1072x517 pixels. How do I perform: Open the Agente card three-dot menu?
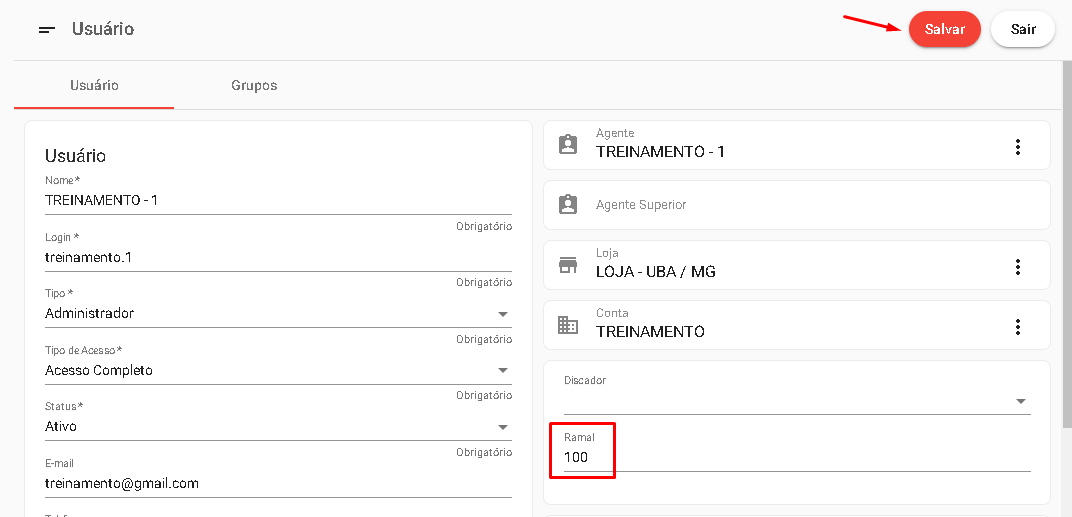click(x=1018, y=146)
